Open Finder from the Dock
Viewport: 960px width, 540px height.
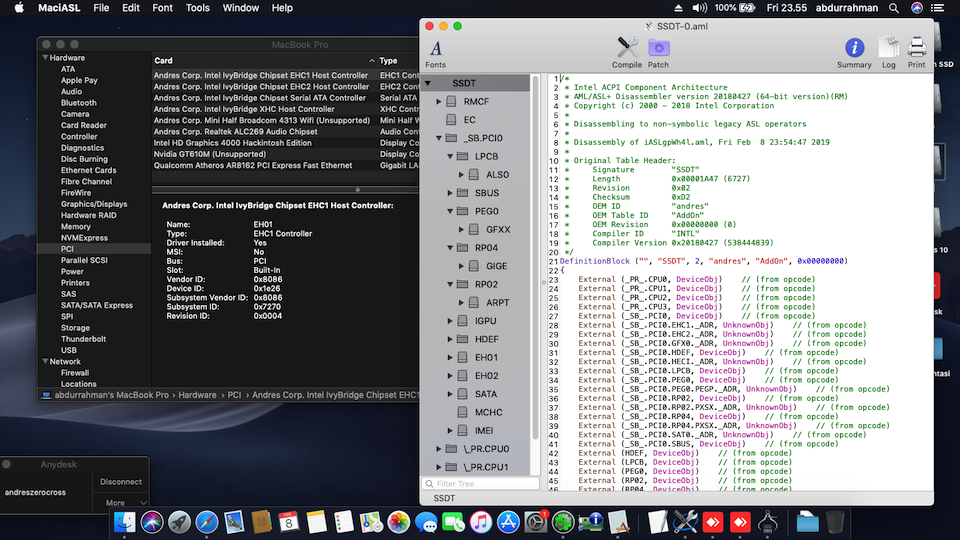125,521
